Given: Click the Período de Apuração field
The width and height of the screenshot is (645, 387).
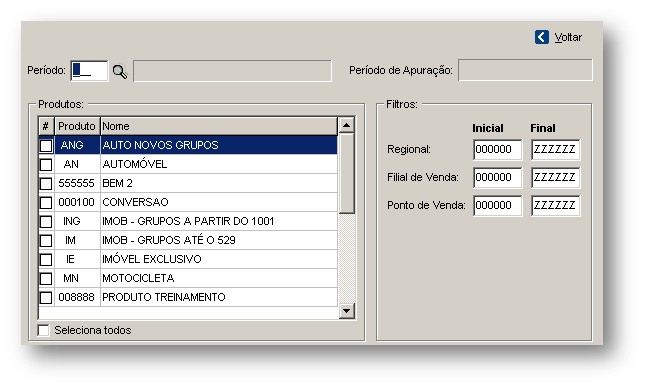Looking at the screenshot, I should click(x=525, y=70).
